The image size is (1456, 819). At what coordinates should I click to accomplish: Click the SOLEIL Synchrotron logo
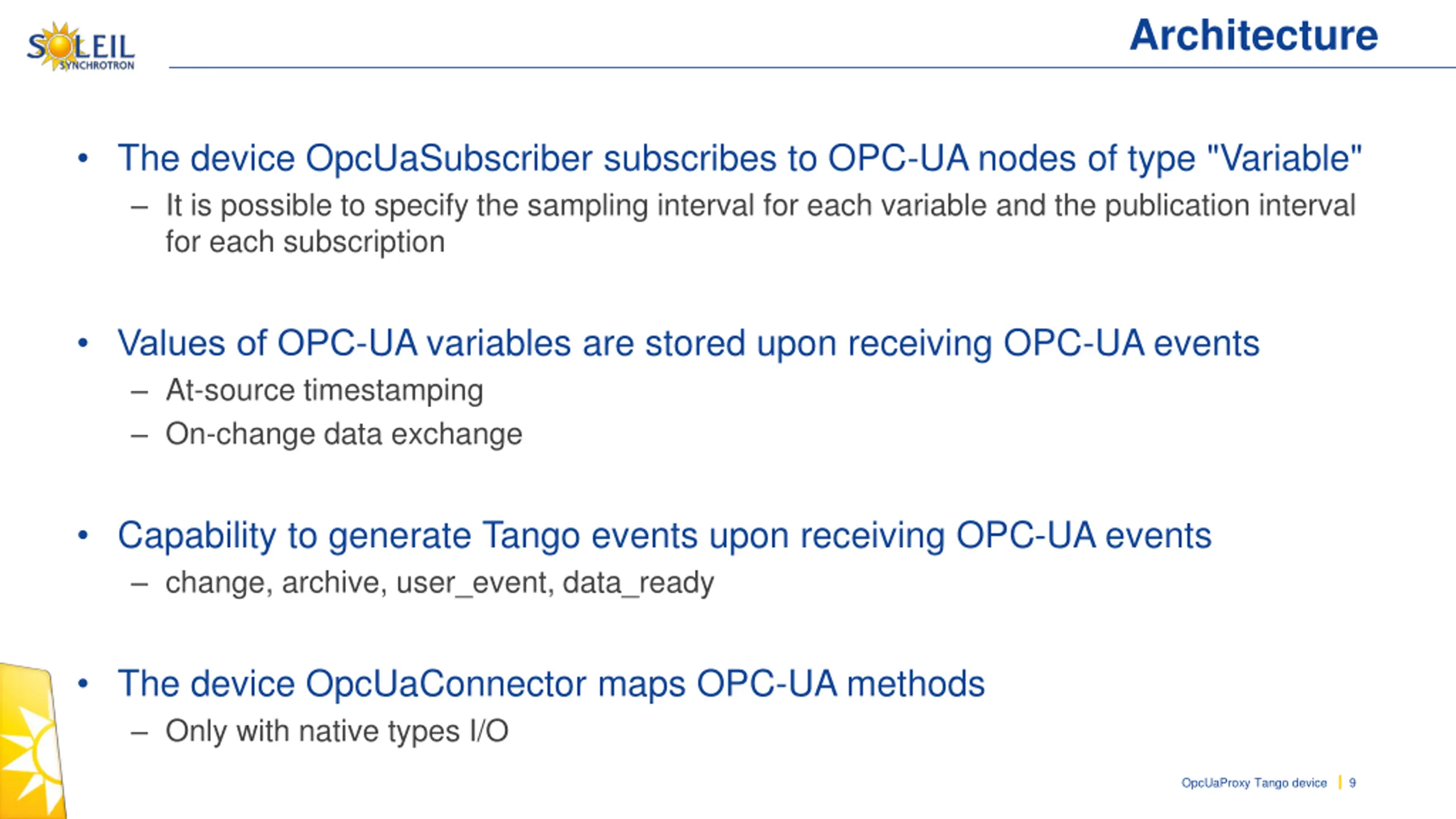pyautogui.click(x=81, y=47)
